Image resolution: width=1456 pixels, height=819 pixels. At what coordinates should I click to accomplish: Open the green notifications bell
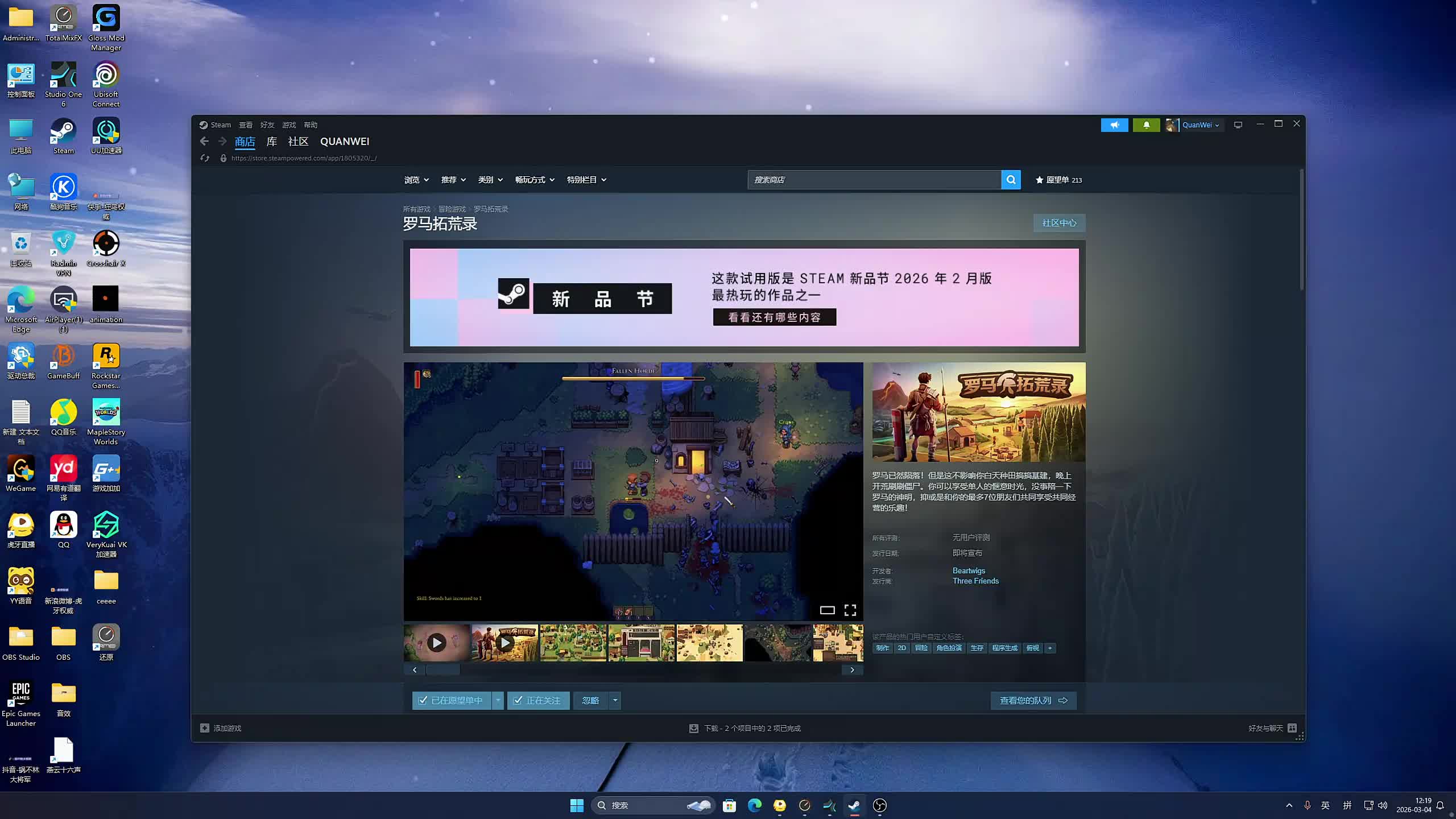coord(1146,125)
